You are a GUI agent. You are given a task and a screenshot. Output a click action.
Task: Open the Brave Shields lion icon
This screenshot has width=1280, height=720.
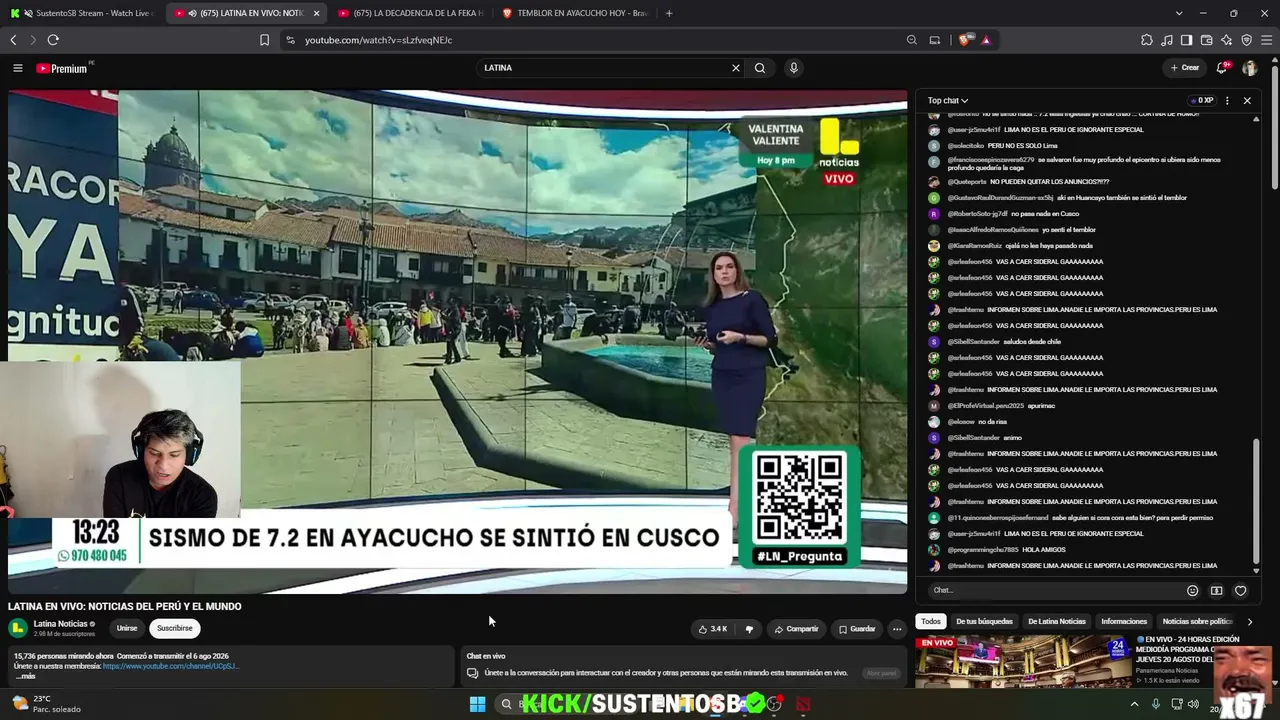(965, 40)
